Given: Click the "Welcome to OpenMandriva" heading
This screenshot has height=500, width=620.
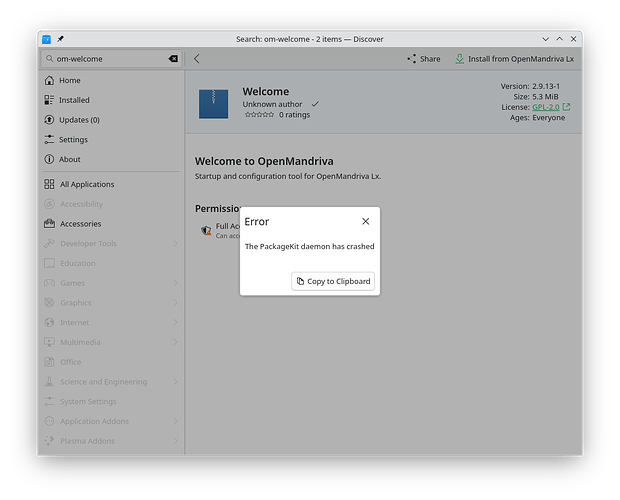Looking at the screenshot, I should [x=264, y=161].
